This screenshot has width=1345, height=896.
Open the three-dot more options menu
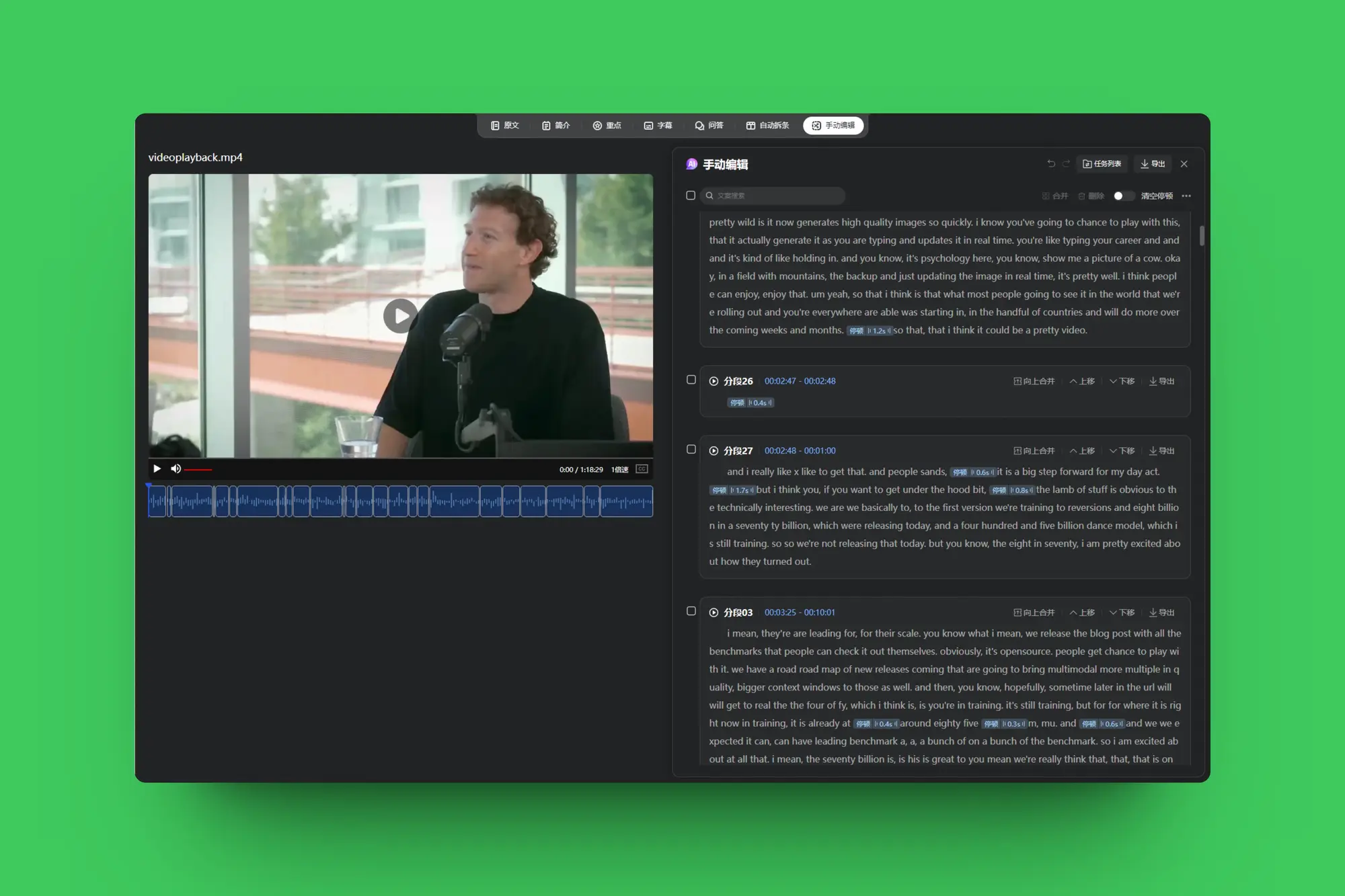[x=1186, y=196]
